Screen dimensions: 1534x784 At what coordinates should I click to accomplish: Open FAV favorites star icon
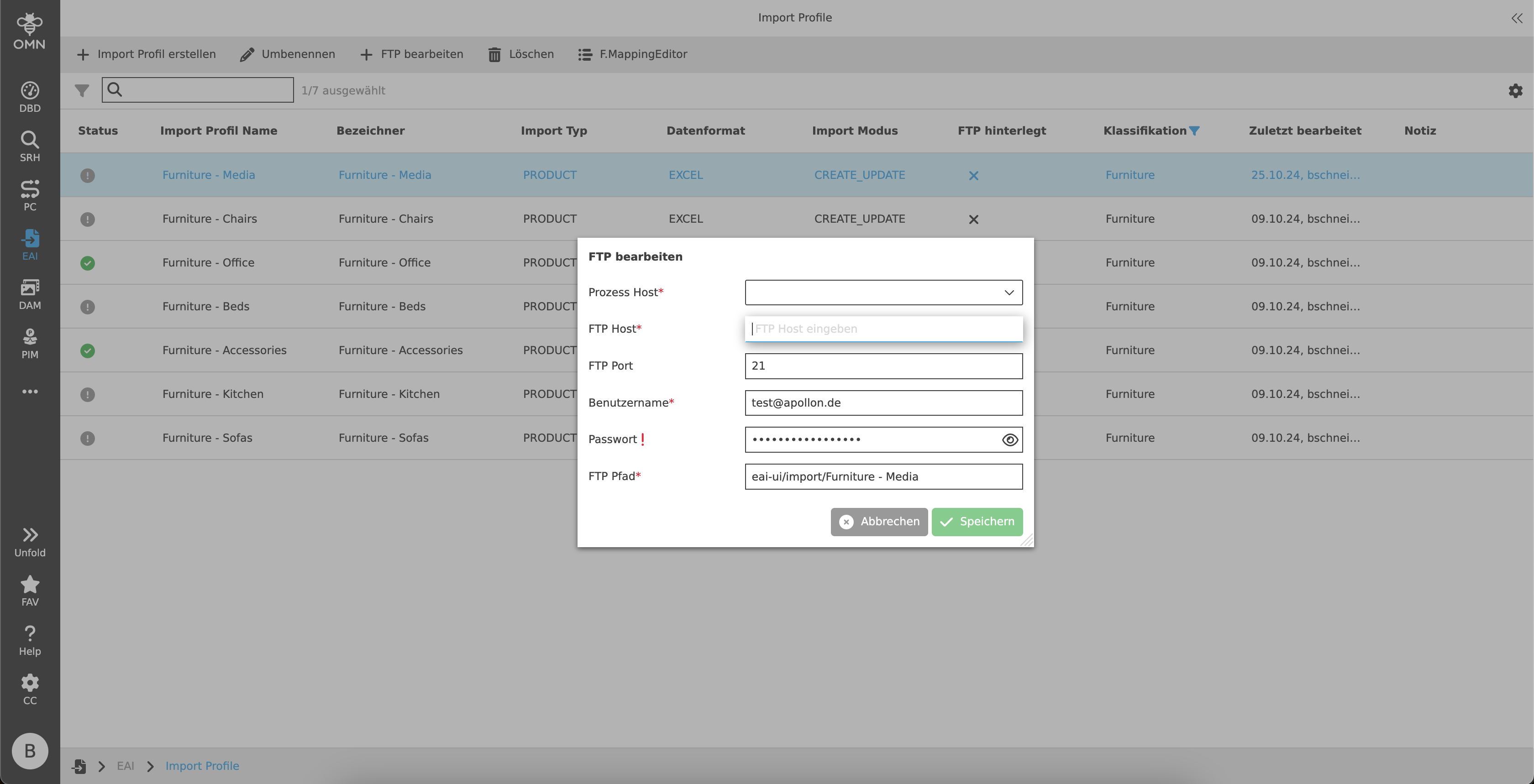(x=30, y=591)
